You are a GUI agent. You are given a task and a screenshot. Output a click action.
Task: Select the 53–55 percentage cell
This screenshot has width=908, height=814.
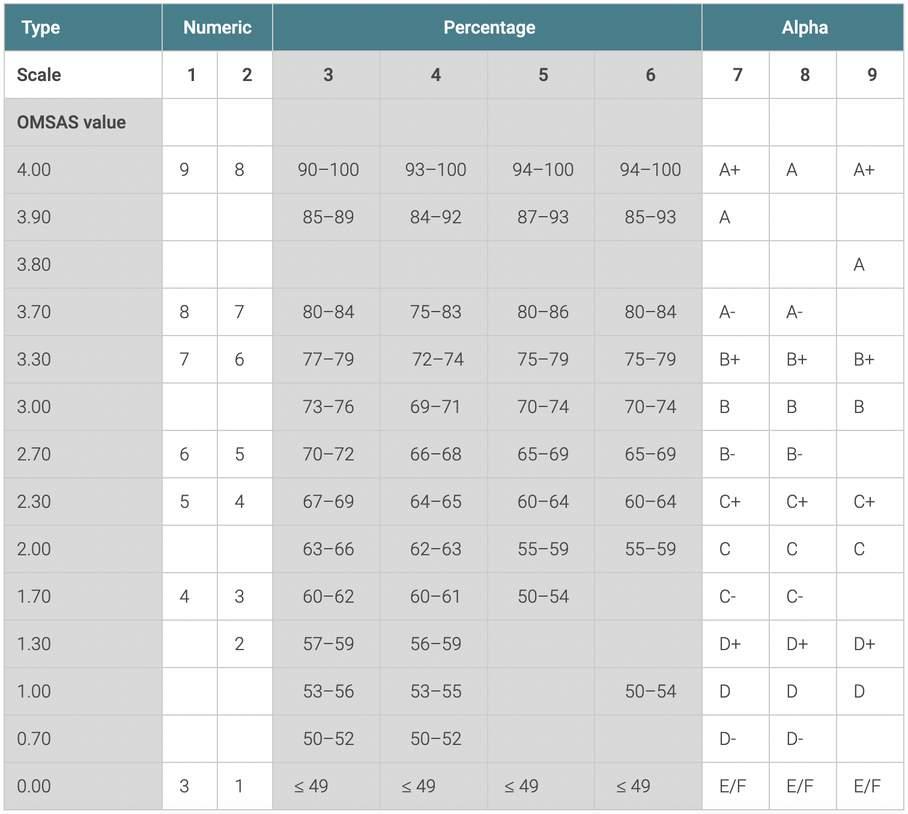click(434, 692)
